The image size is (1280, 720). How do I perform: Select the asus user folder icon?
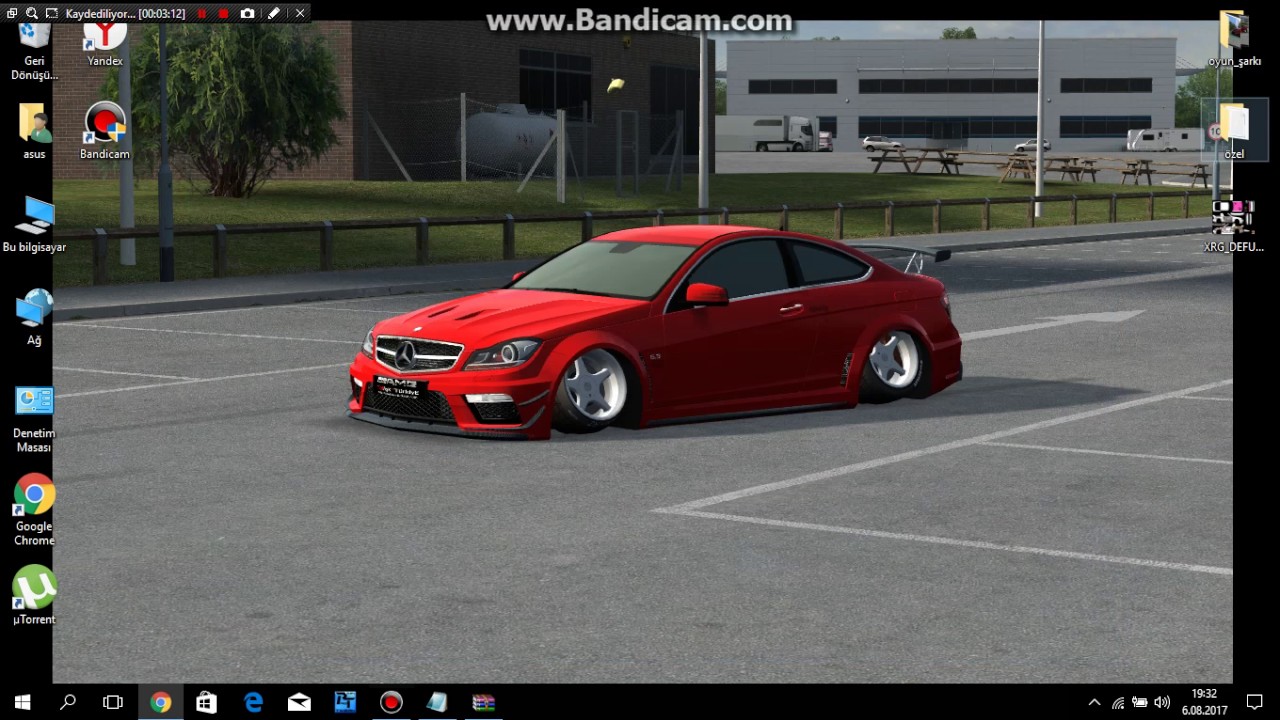pos(34,130)
